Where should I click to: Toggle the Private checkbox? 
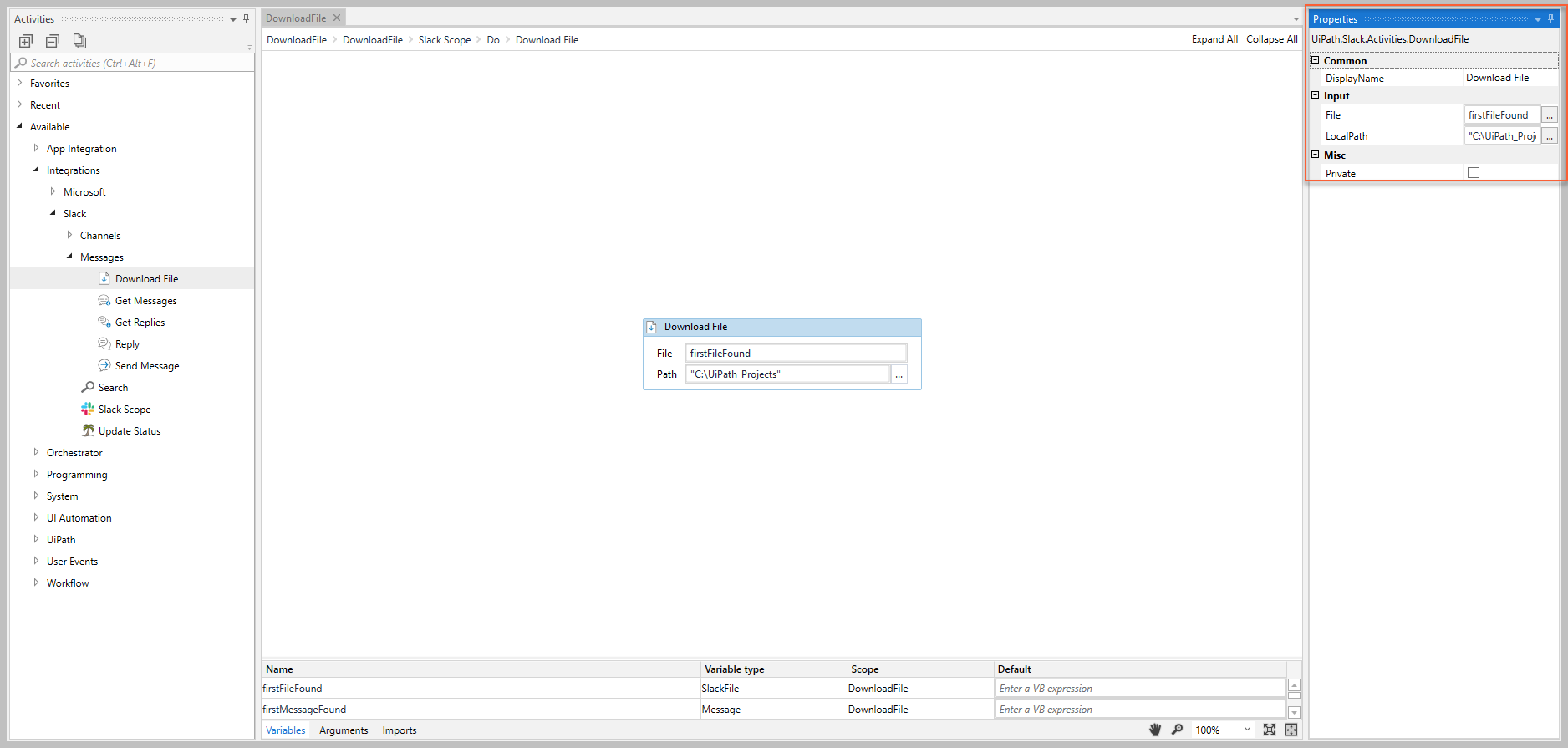click(1474, 173)
